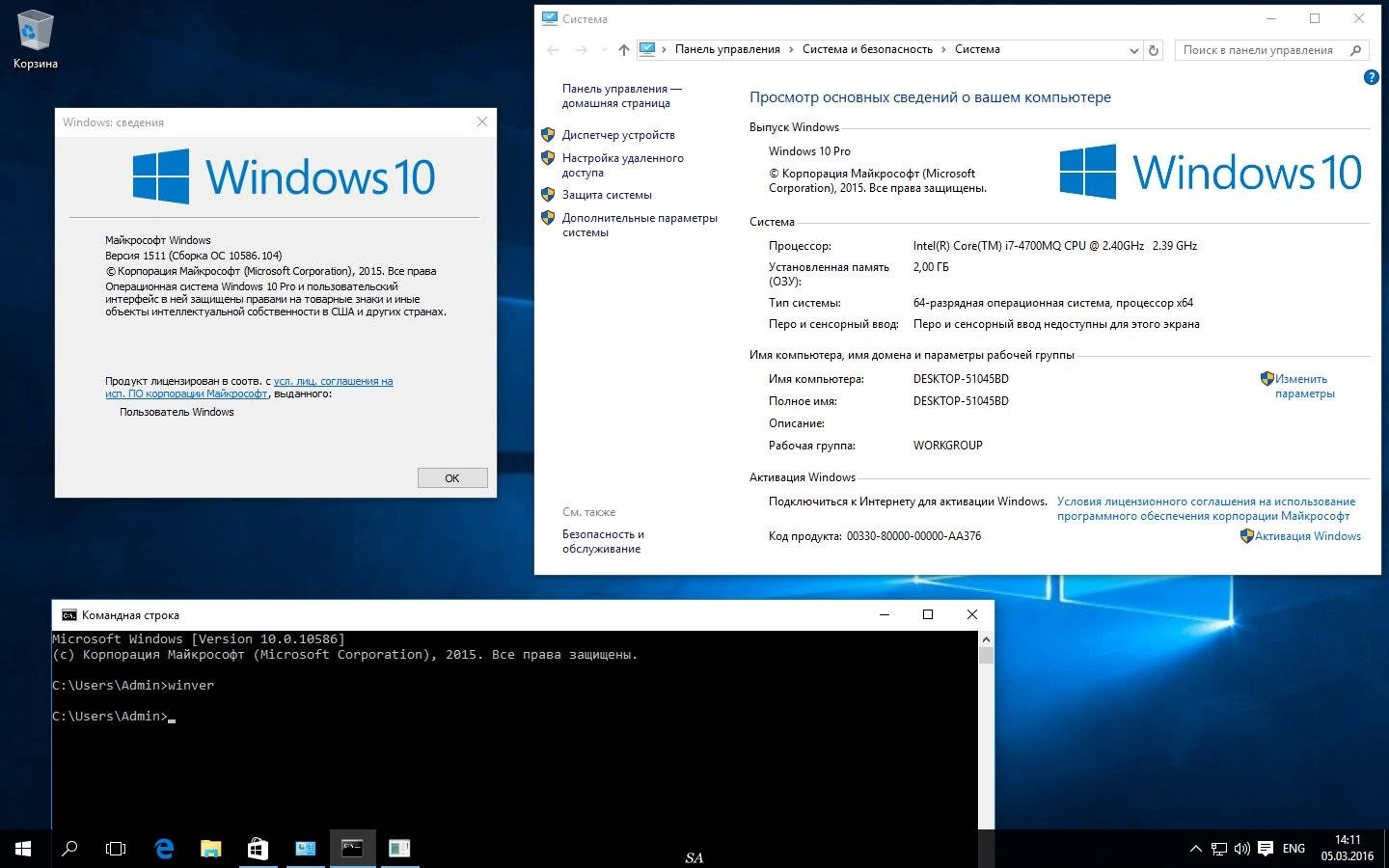
Task: Click computer name DESKTOP-51045BD beside Имя компьютера
Action: [x=961, y=379]
